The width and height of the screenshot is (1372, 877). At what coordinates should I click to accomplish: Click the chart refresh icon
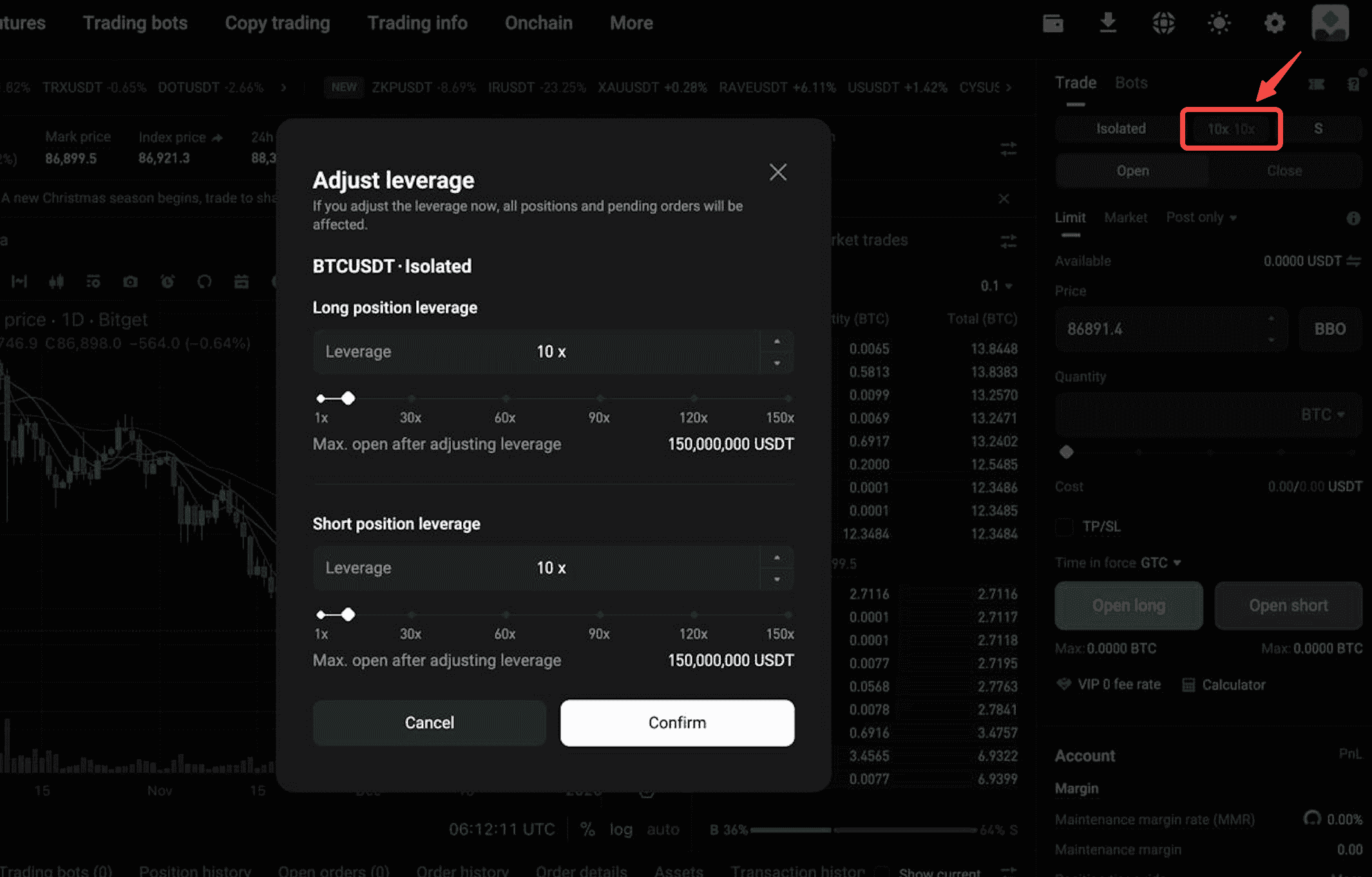[x=205, y=281]
